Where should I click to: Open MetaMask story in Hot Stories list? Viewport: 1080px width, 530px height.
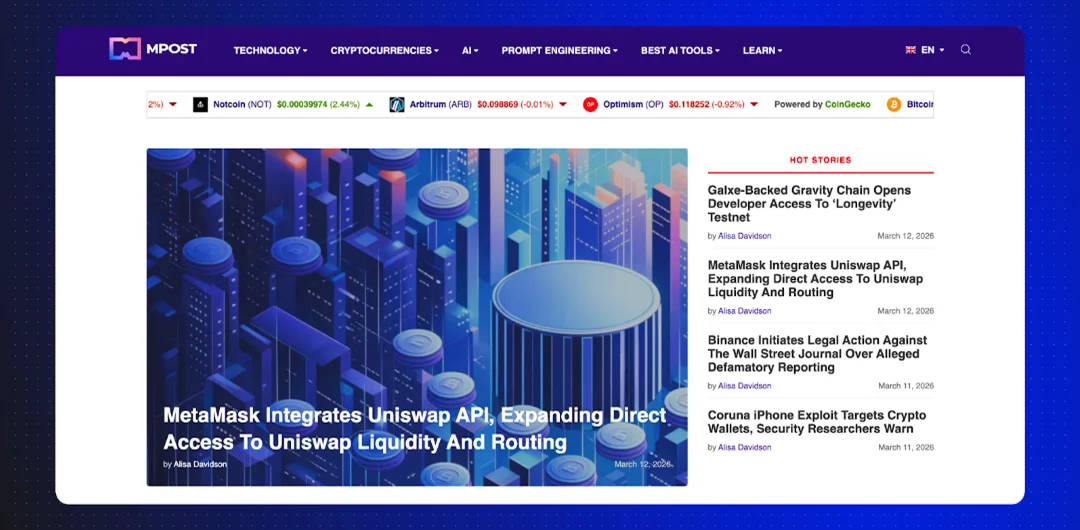click(x=816, y=278)
